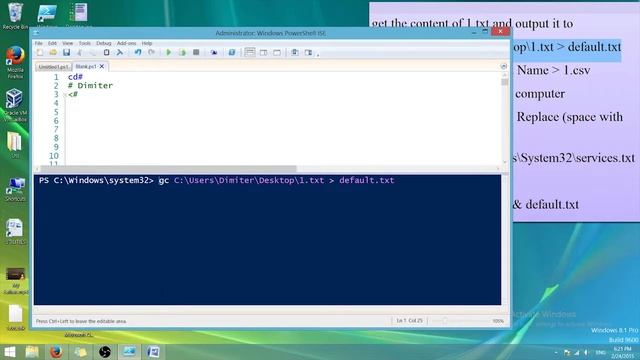Click the Ln 1 Col 25 status indicator
Screen dimensions: 640x360
[409, 321]
